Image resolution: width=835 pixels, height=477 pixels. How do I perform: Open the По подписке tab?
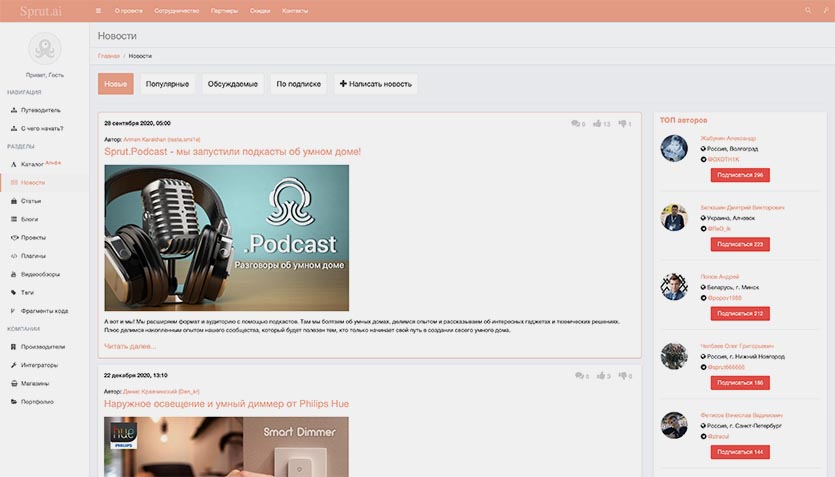pyautogui.click(x=298, y=84)
